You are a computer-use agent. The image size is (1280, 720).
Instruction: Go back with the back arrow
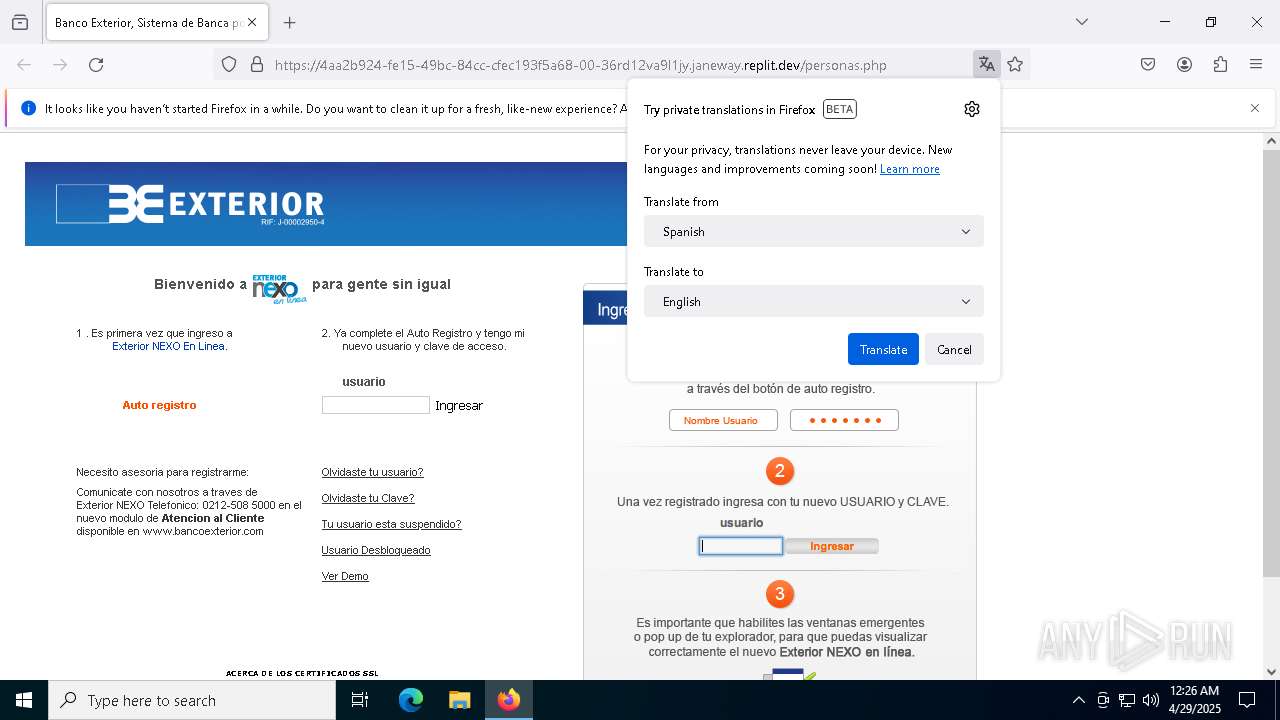pos(24,65)
